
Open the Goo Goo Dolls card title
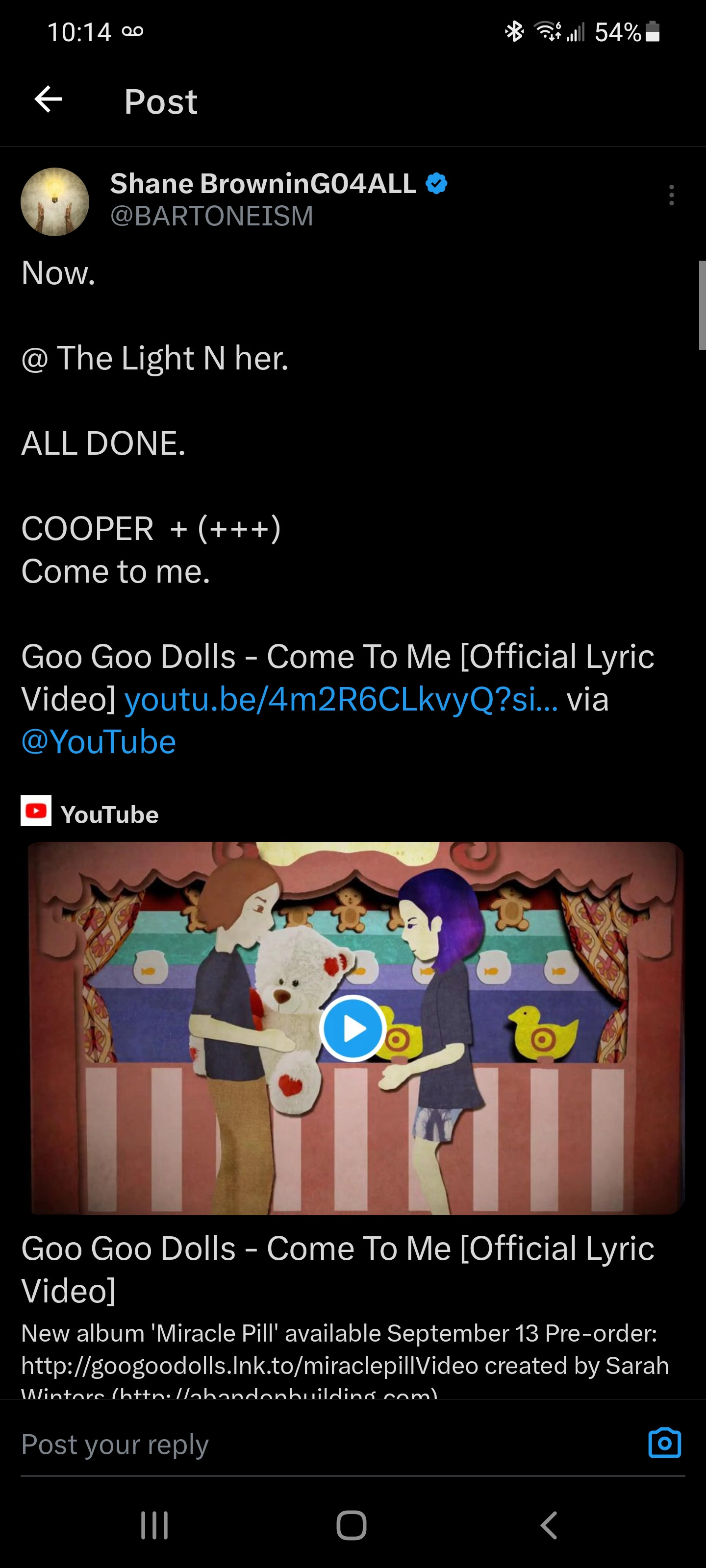click(338, 1269)
